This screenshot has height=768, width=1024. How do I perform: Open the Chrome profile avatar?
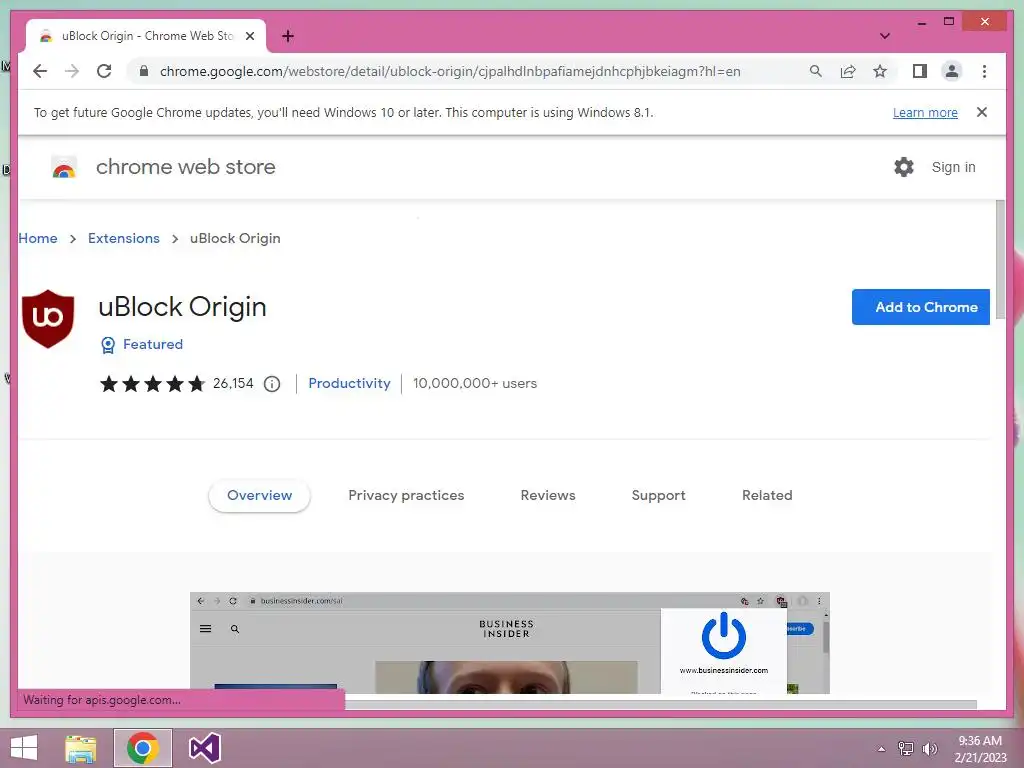click(952, 71)
